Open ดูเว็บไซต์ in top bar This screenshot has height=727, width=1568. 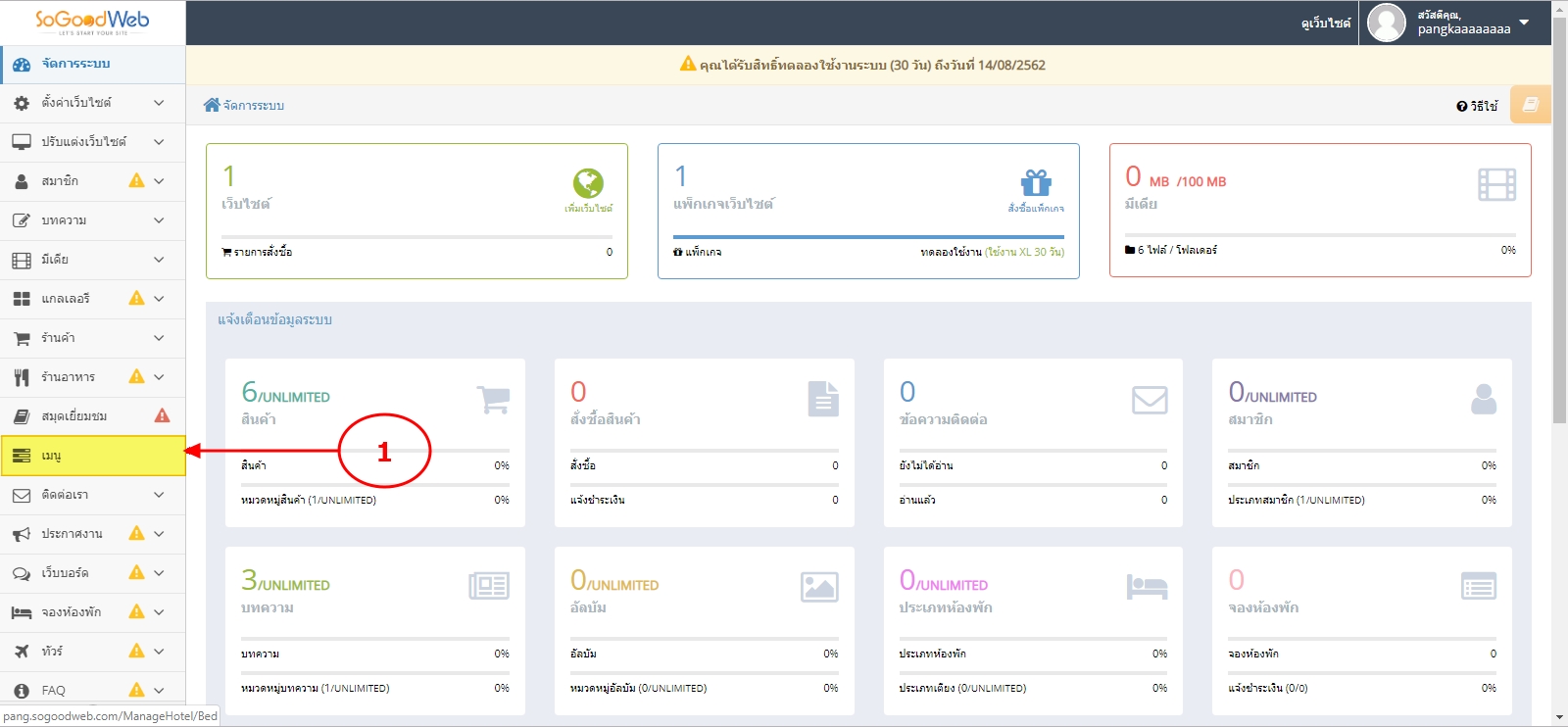pyautogui.click(x=1325, y=23)
